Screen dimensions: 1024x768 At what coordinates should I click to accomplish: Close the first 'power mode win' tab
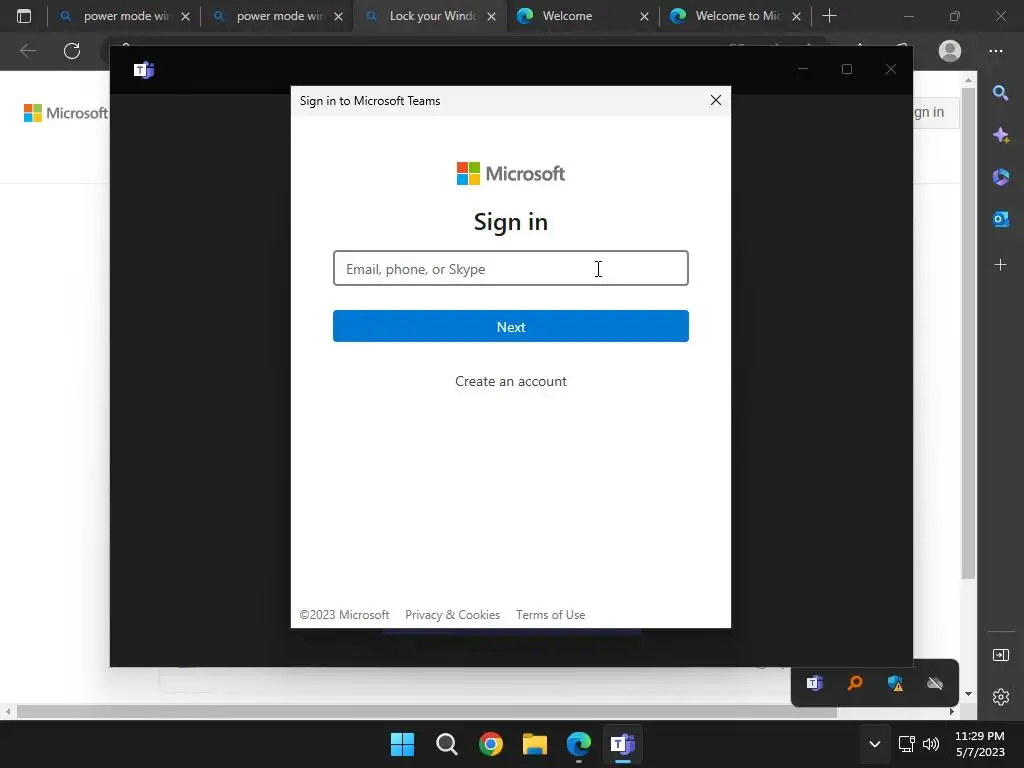pos(185,16)
